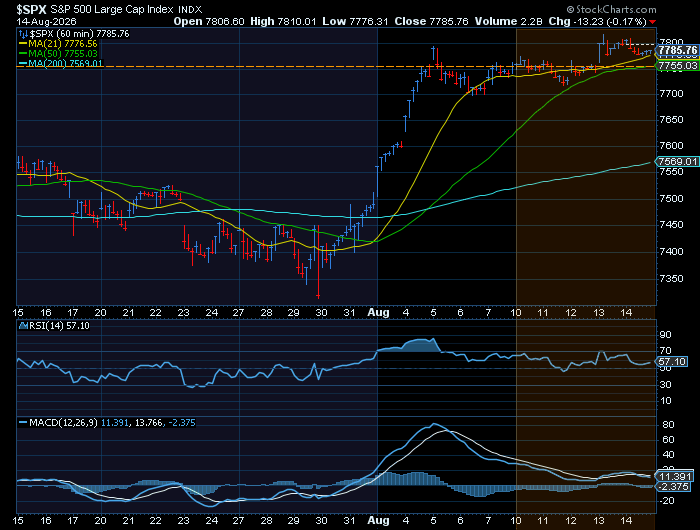This screenshot has width=700, height=530.
Task: Click the Open 7806.60 value
Action: [x=209, y=21]
